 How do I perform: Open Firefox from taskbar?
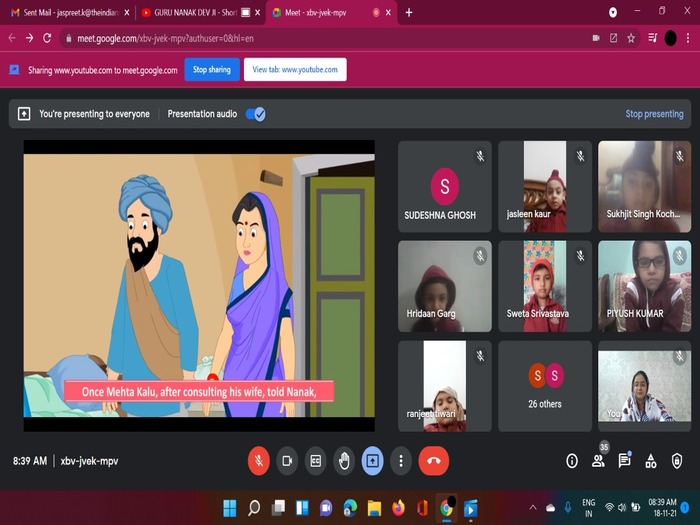398,508
